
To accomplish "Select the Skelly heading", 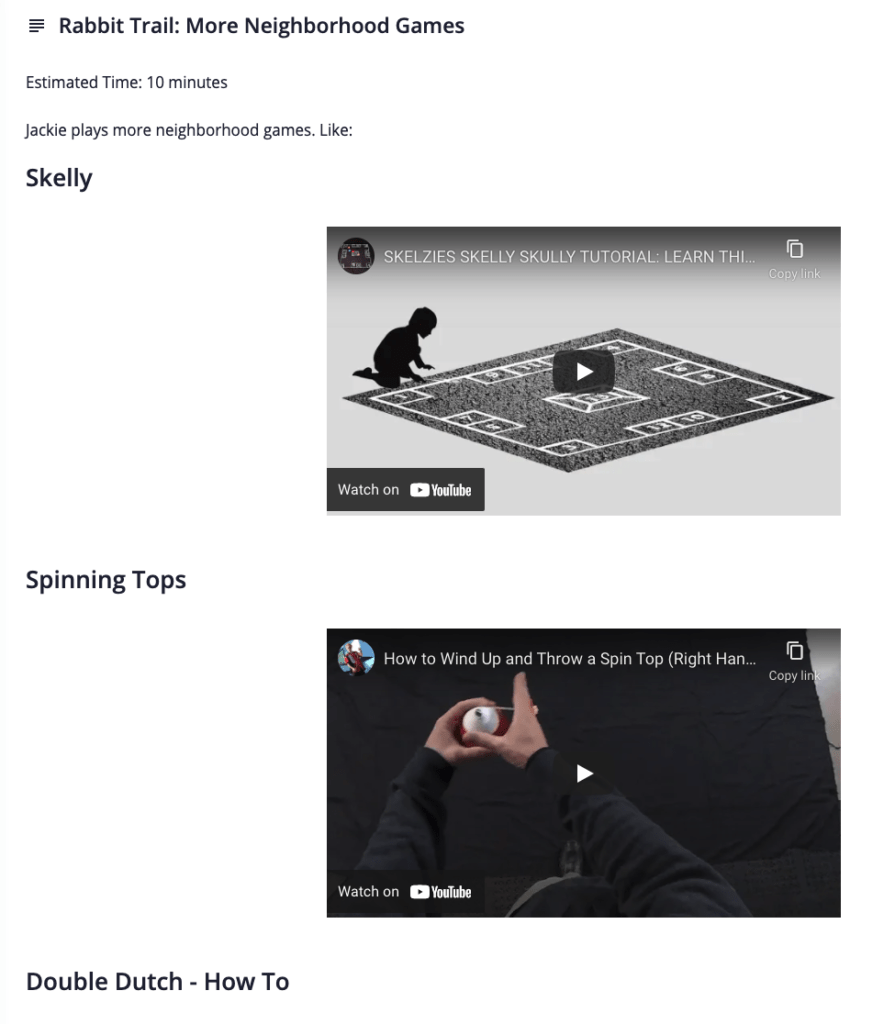I will click(x=59, y=178).
